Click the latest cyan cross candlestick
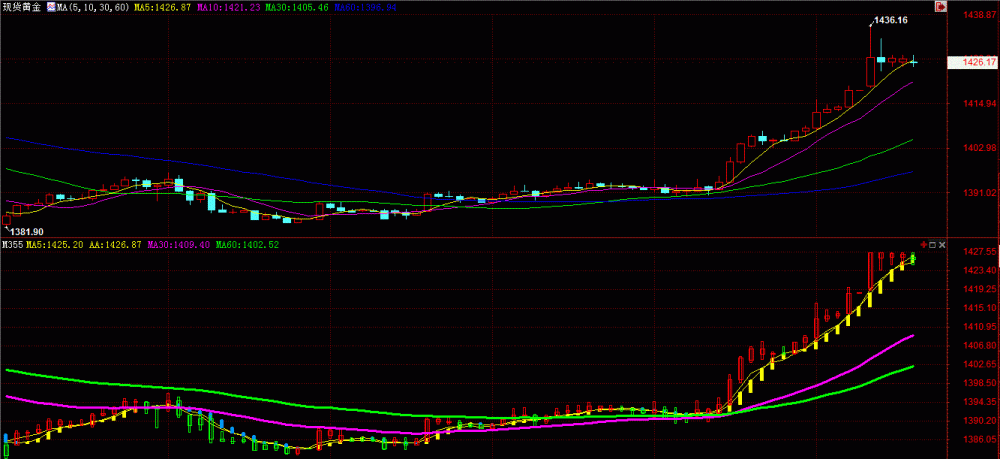The width and height of the screenshot is (1000, 459). 913,62
